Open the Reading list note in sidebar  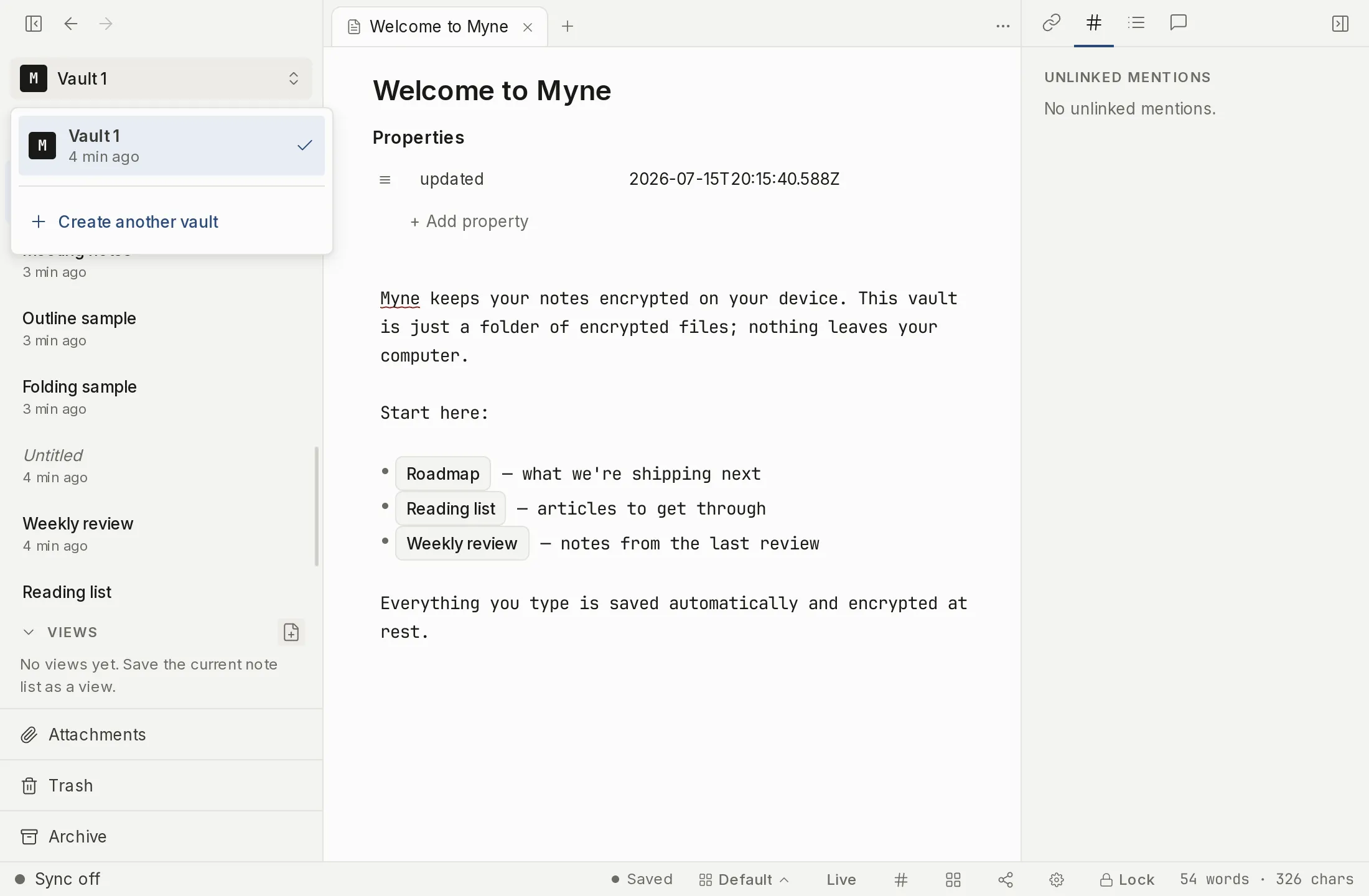tap(161, 592)
